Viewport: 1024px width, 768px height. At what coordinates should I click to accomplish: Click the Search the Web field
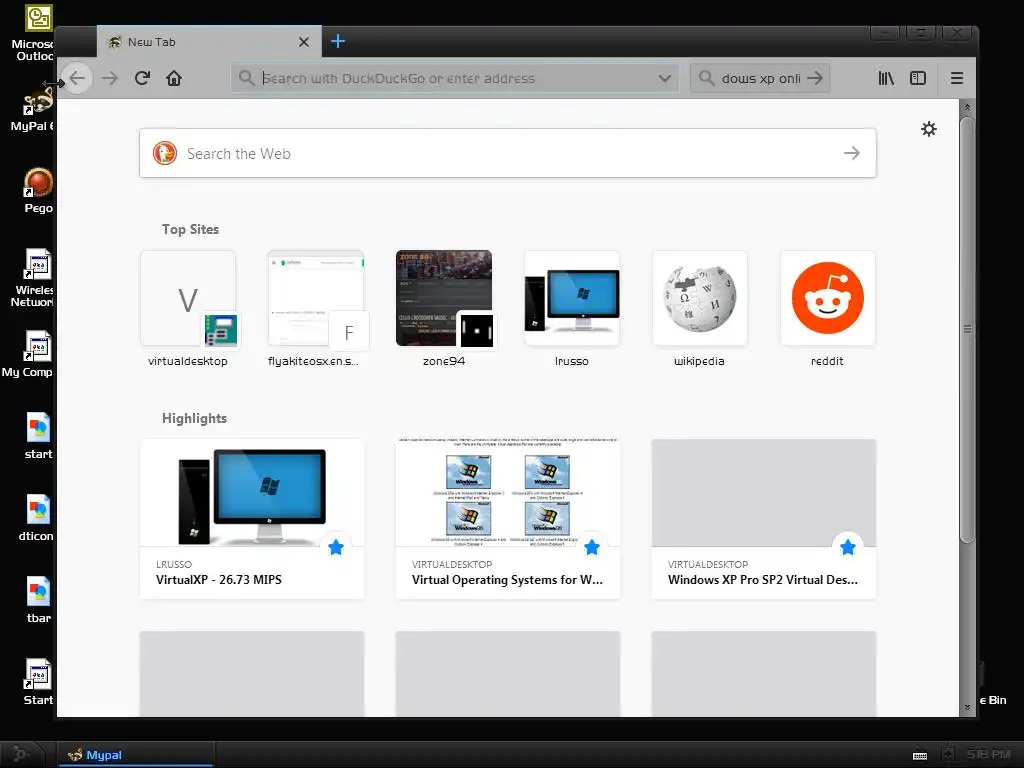[507, 153]
